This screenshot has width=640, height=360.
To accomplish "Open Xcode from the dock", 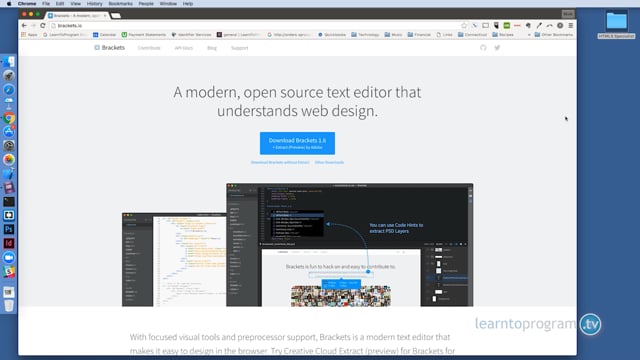I will (x=9, y=173).
